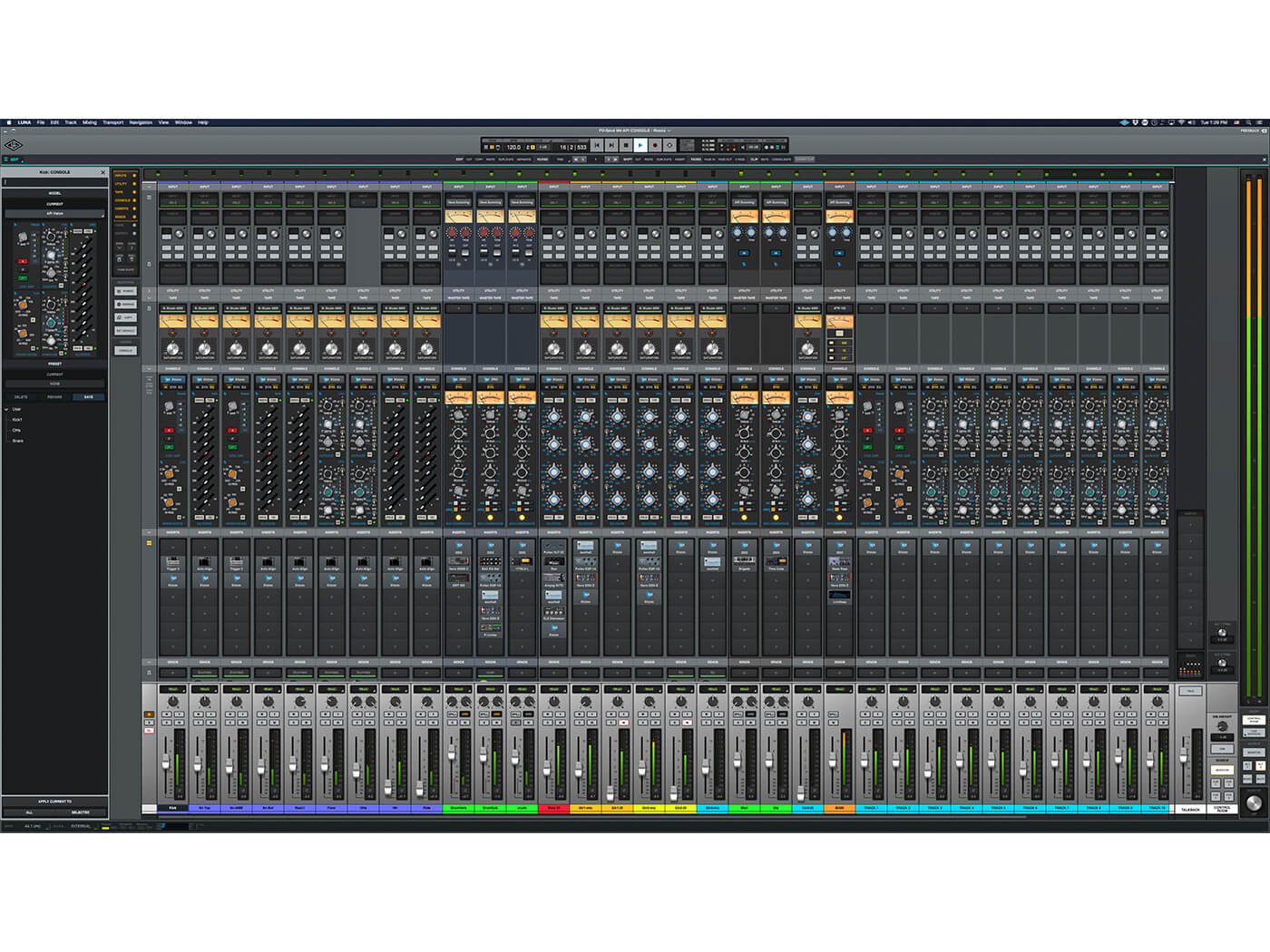Click the skip-forward transport icon
This screenshot has width=1270, height=952.
tap(611, 145)
